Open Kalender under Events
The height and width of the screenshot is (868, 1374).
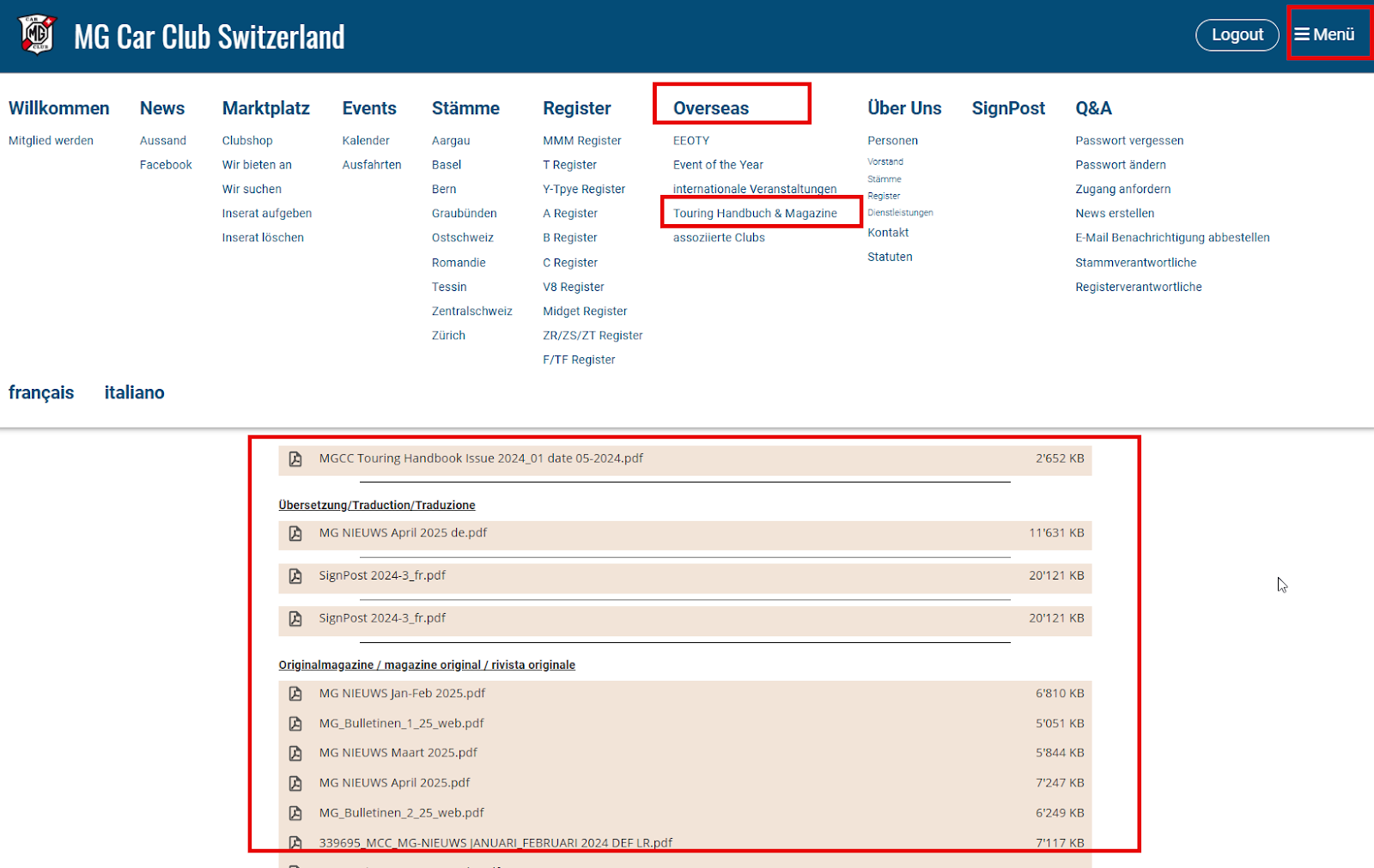(x=366, y=141)
